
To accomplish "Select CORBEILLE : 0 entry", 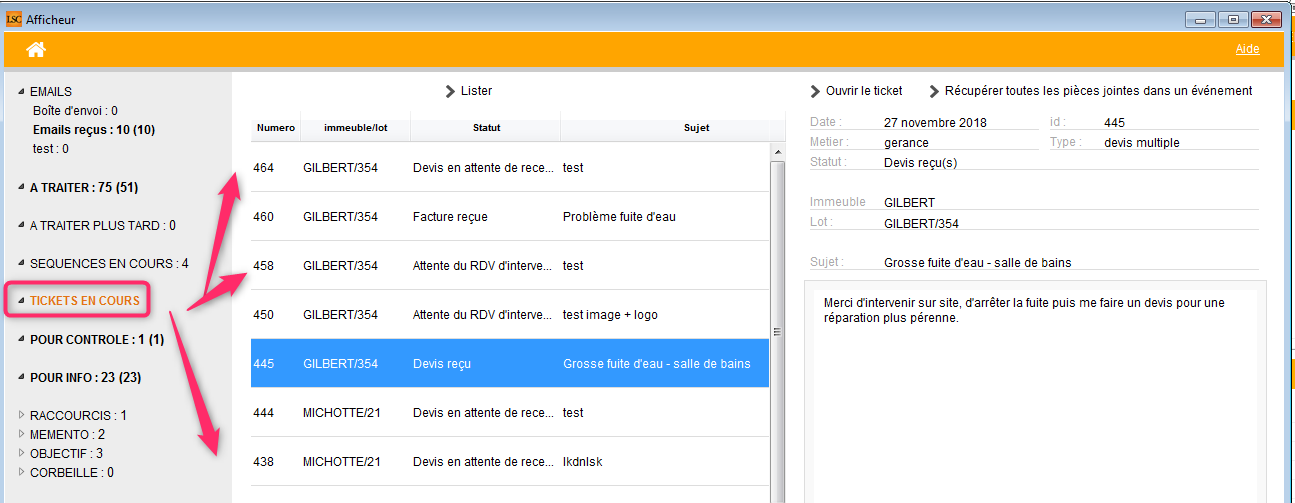I will 72,472.
